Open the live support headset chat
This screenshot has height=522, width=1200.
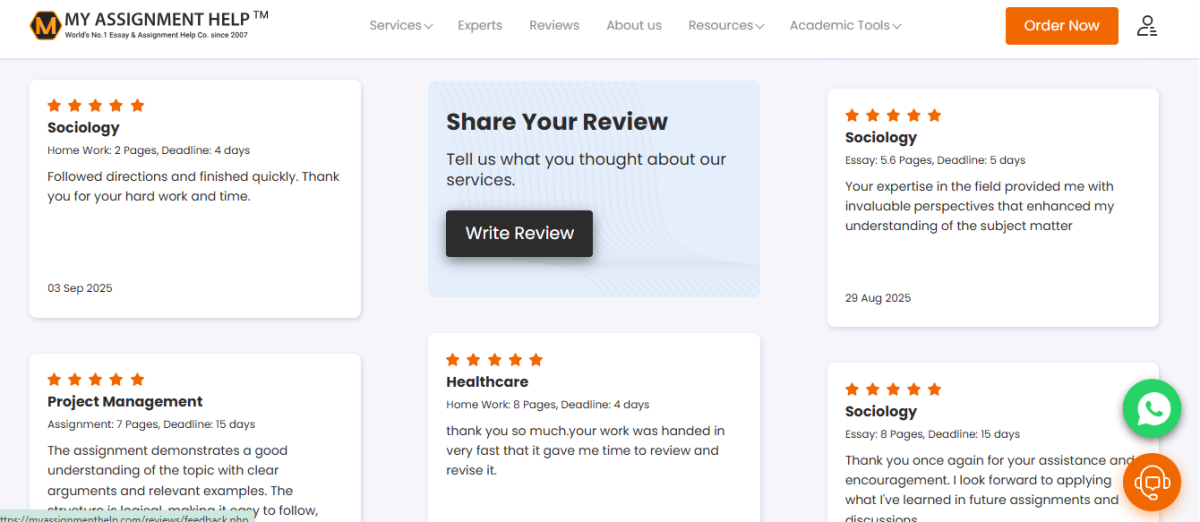click(1152, 482)
